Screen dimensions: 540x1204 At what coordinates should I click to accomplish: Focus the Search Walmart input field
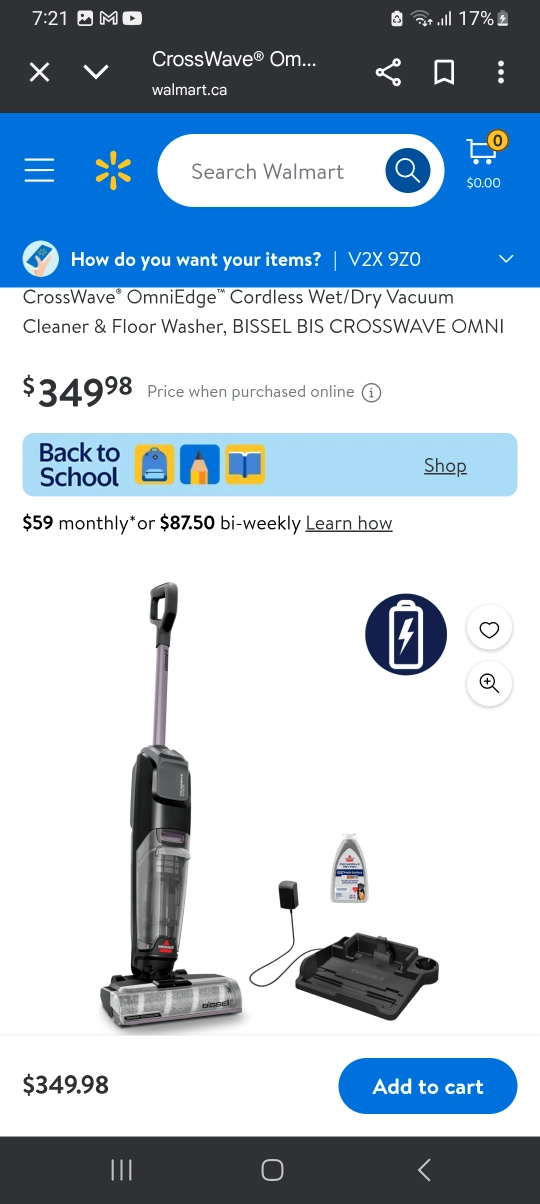pyautogui.click(x=268, y=171)
